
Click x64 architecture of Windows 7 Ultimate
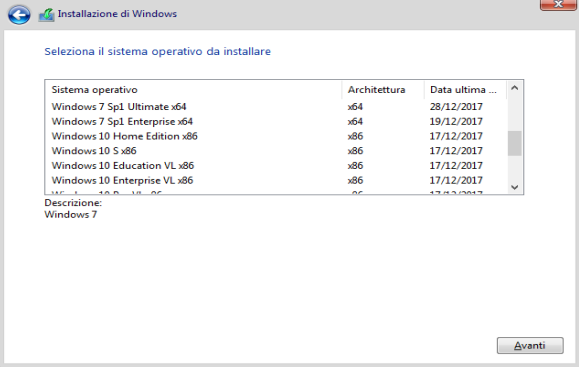click(355, 107)
